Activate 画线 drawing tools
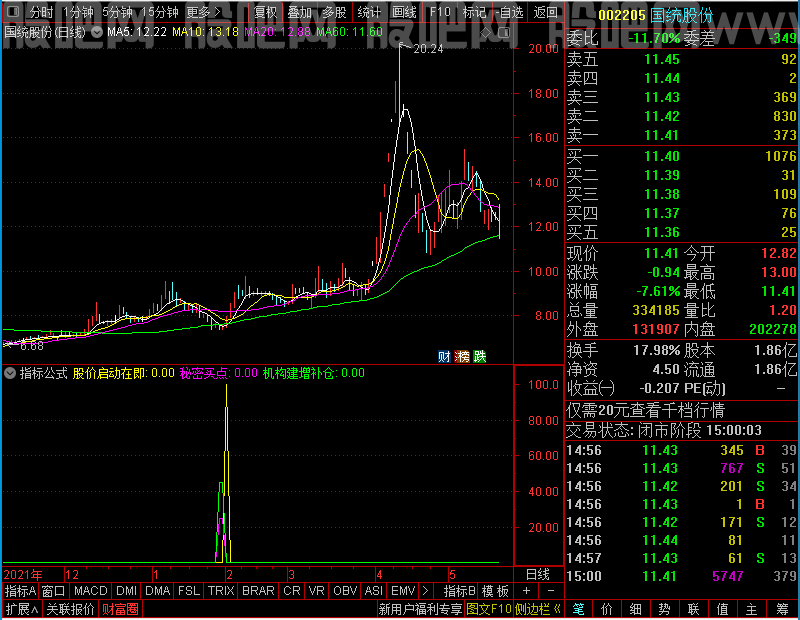The image size is (800, 620). point(404,12)
